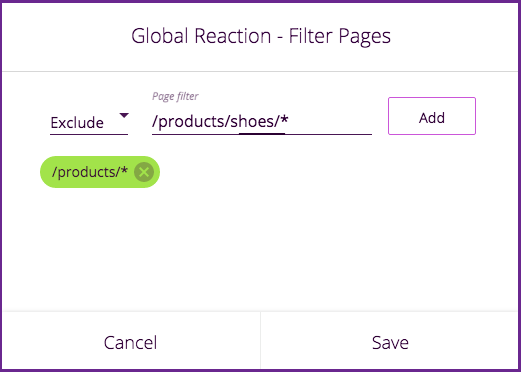Click the word products in filter input

tap(191, 122)
